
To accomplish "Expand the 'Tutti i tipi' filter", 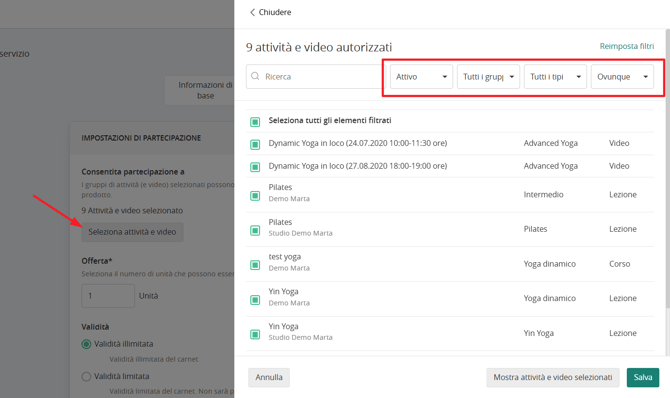I will pos(555,77).
